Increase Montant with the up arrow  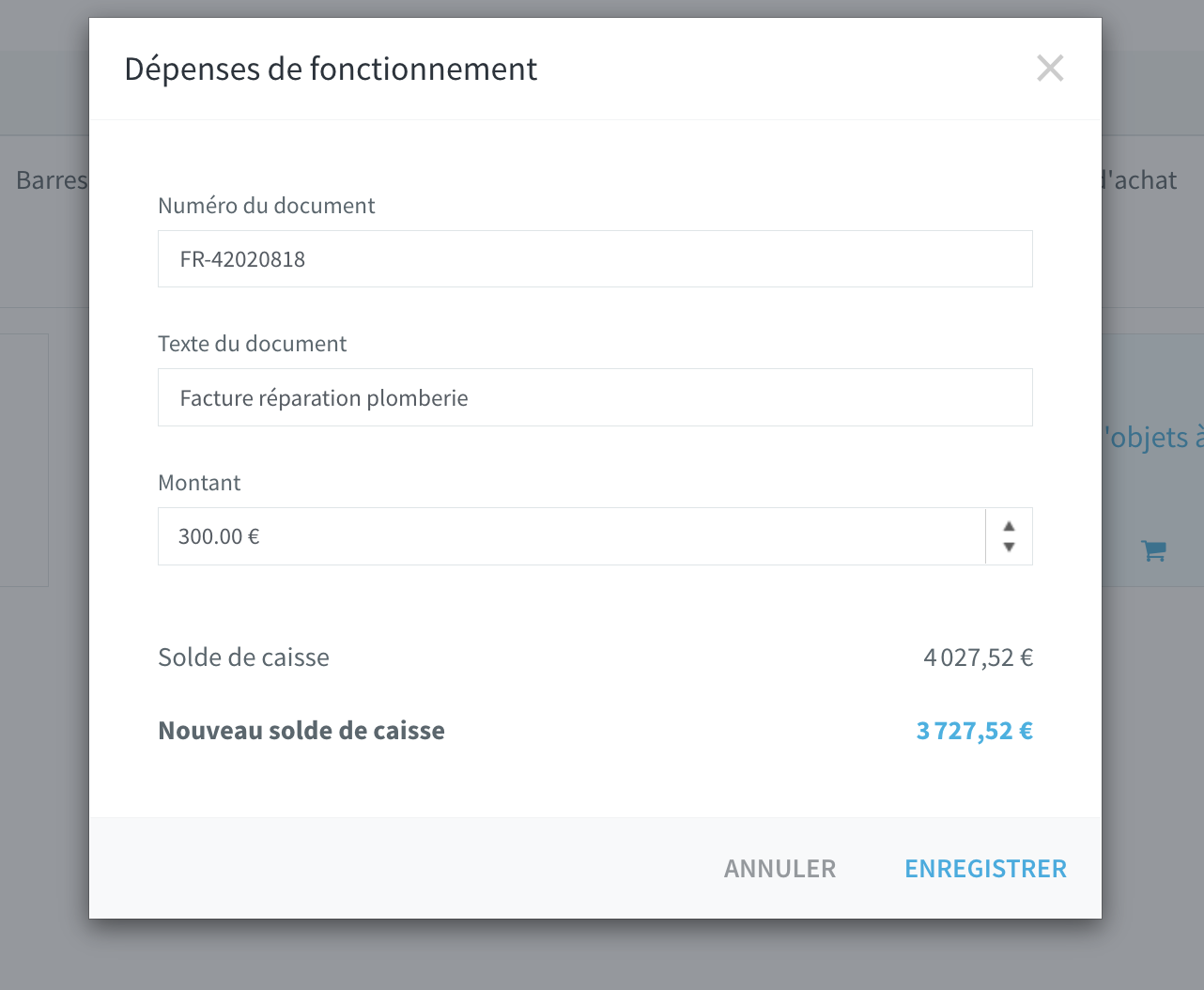click(x=1009, y=526)
